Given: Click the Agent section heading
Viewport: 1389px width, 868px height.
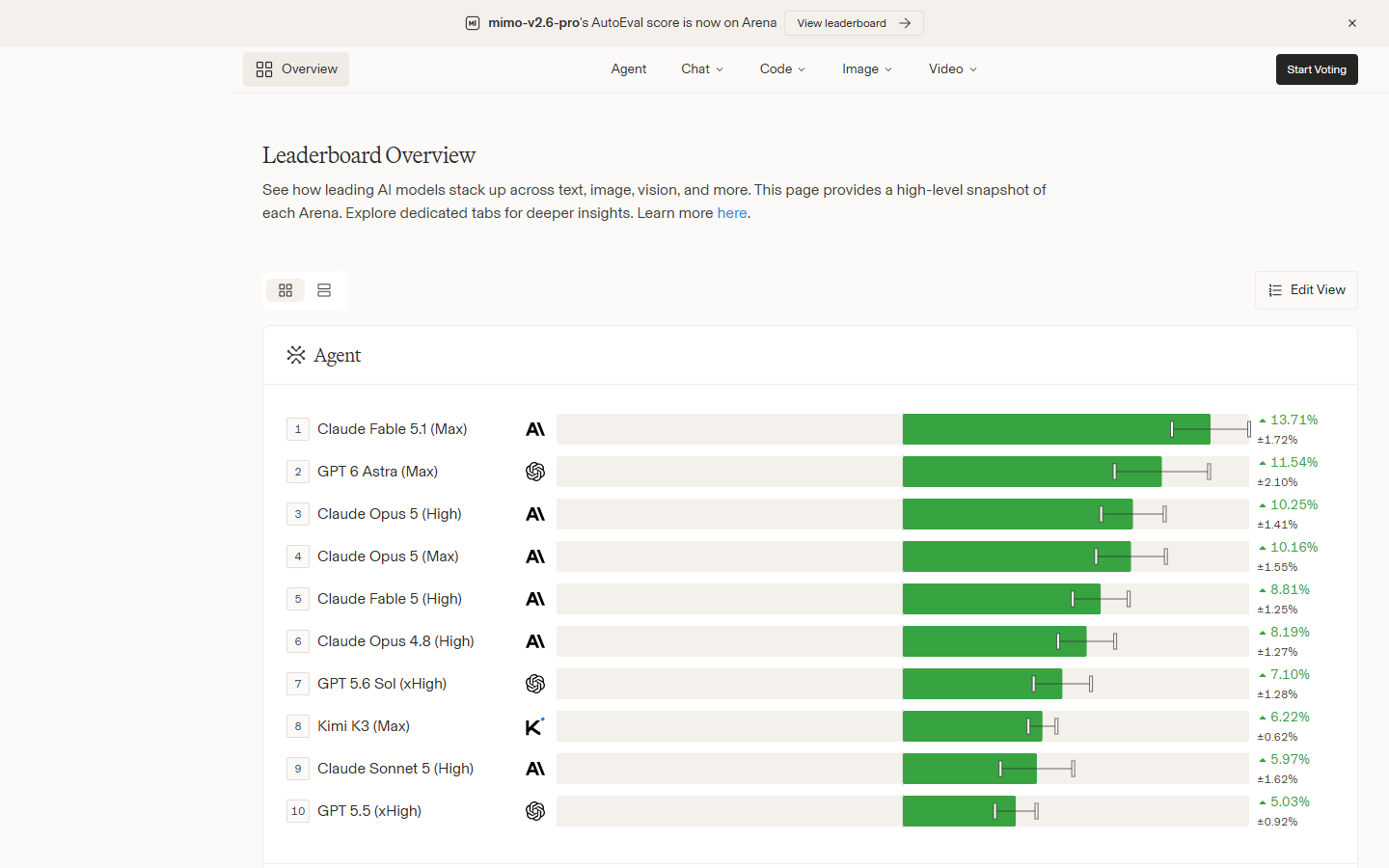Looking at the screenshot, I should 338,355.
